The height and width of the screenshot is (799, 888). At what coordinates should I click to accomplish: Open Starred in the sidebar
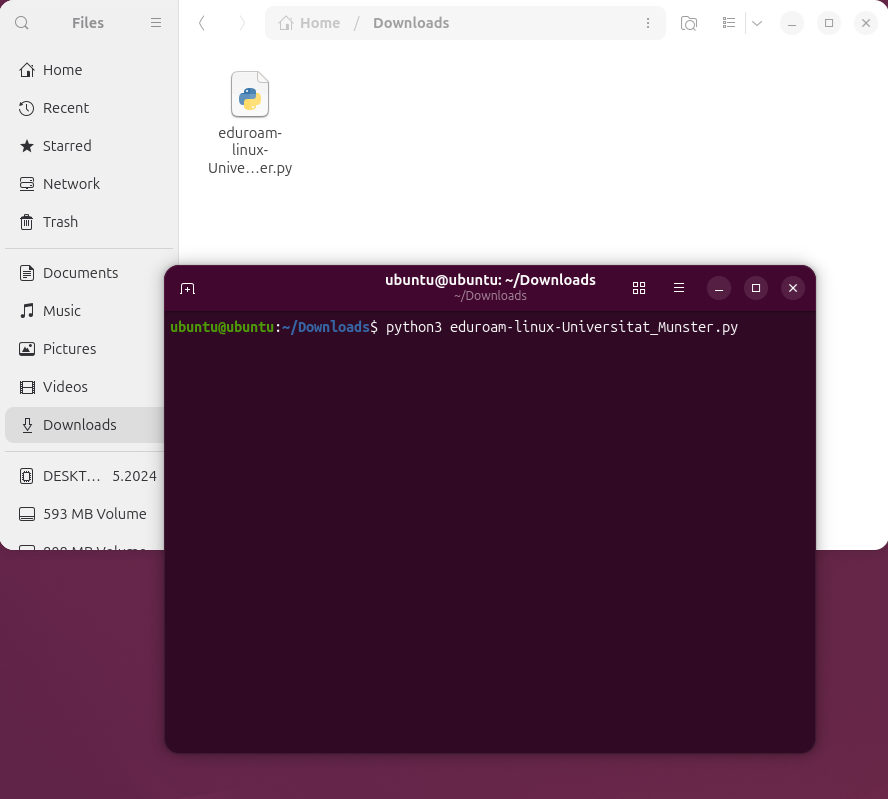[89, 146]
